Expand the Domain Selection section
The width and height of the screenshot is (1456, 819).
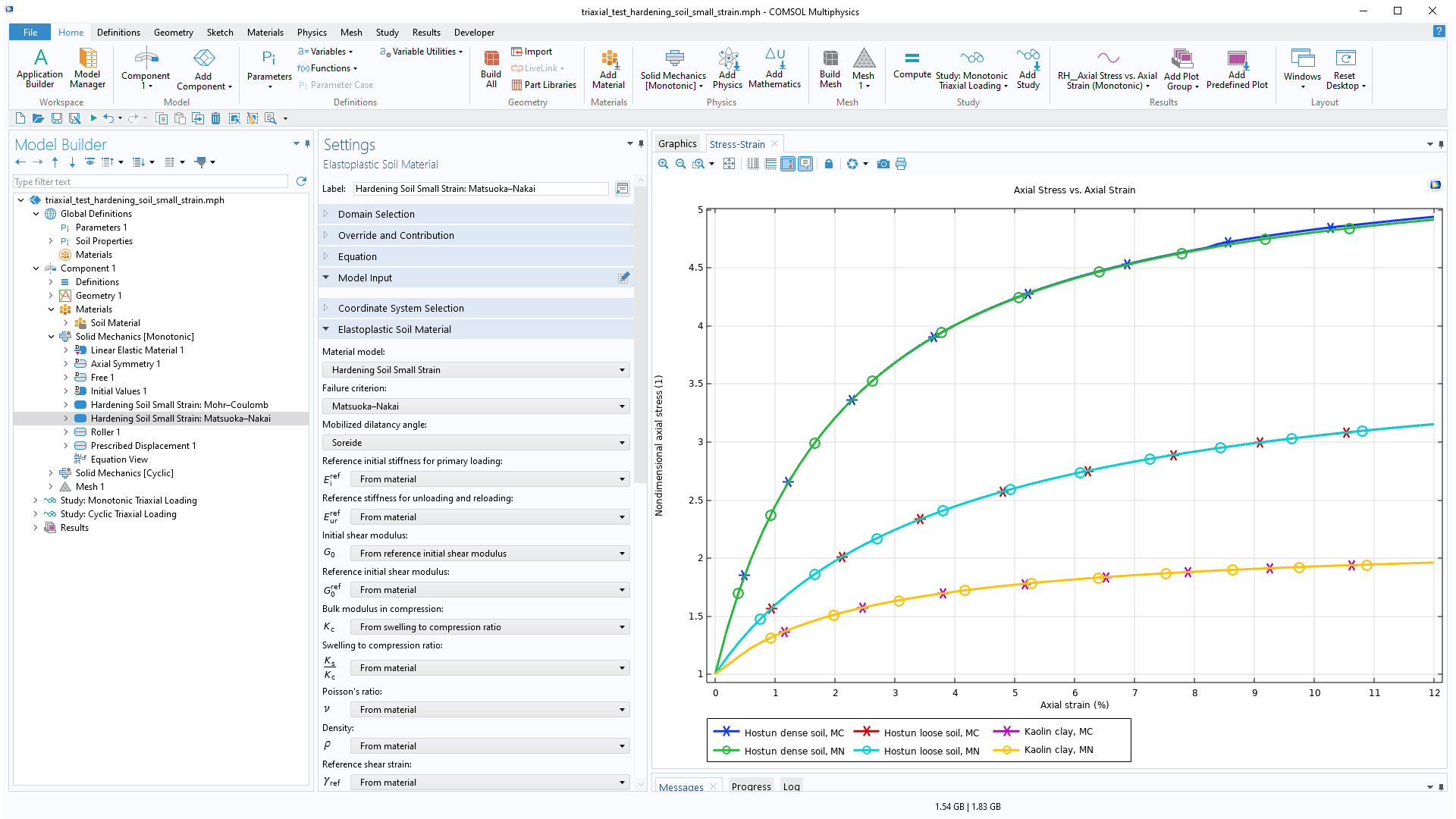[476, 215]
